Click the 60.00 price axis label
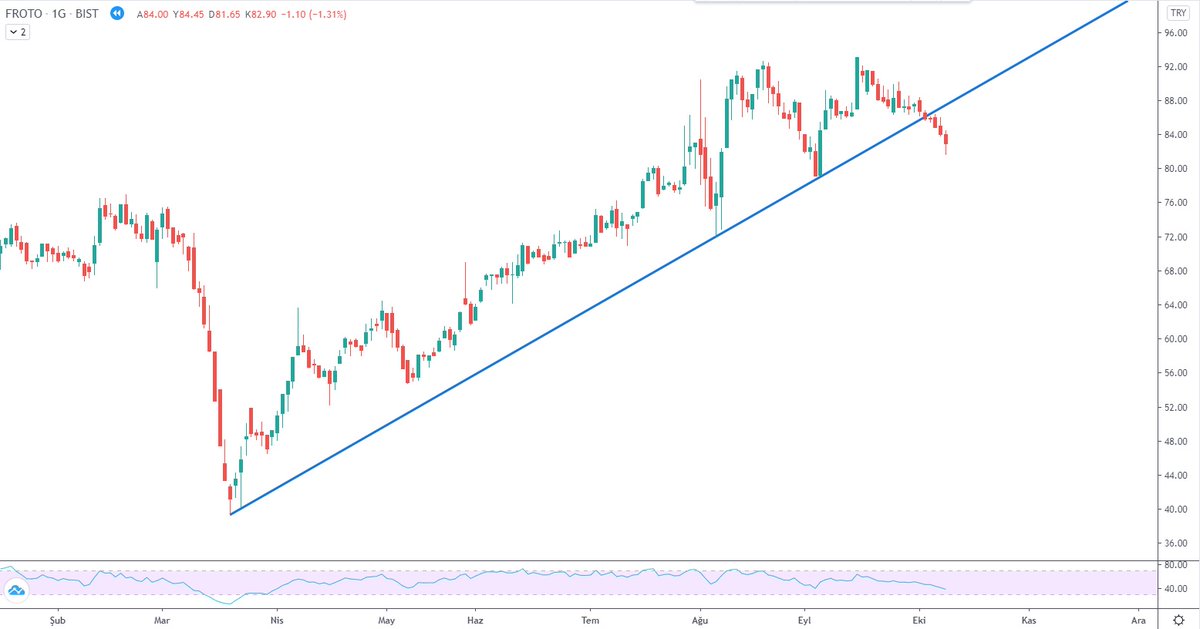Image resolution: width=1200 pixels, height=629 pixels. (1174, 339)
